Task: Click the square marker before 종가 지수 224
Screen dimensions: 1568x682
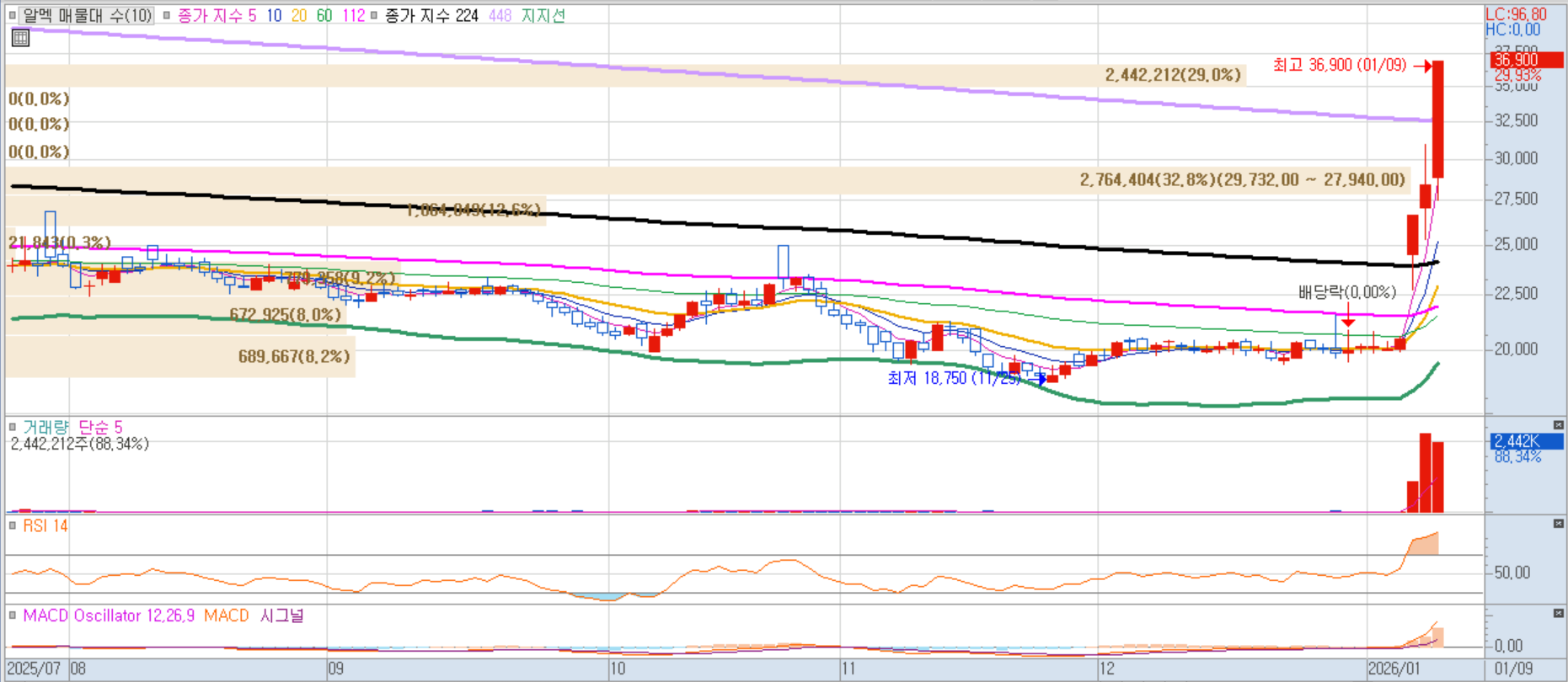Action: pos(374,15)
